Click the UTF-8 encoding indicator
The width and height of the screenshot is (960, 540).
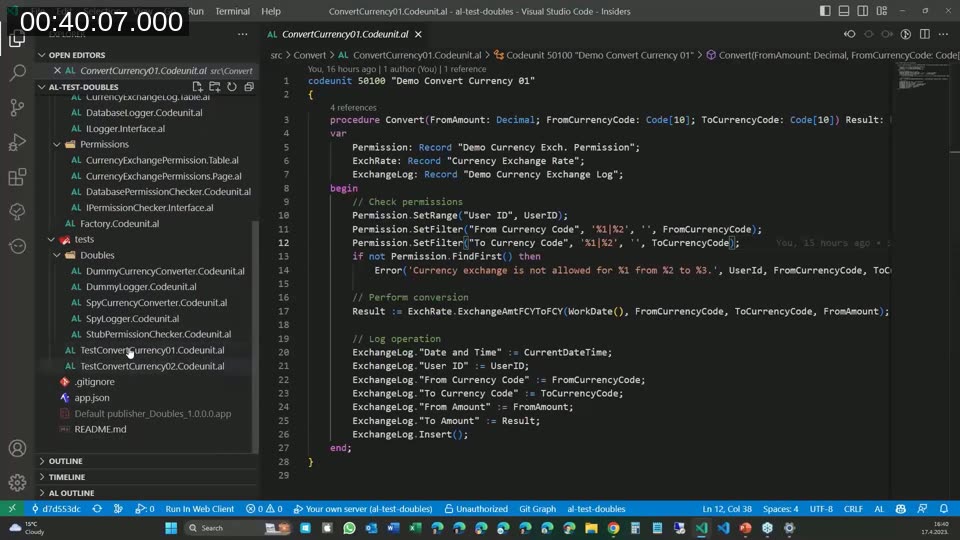(821, 509)
